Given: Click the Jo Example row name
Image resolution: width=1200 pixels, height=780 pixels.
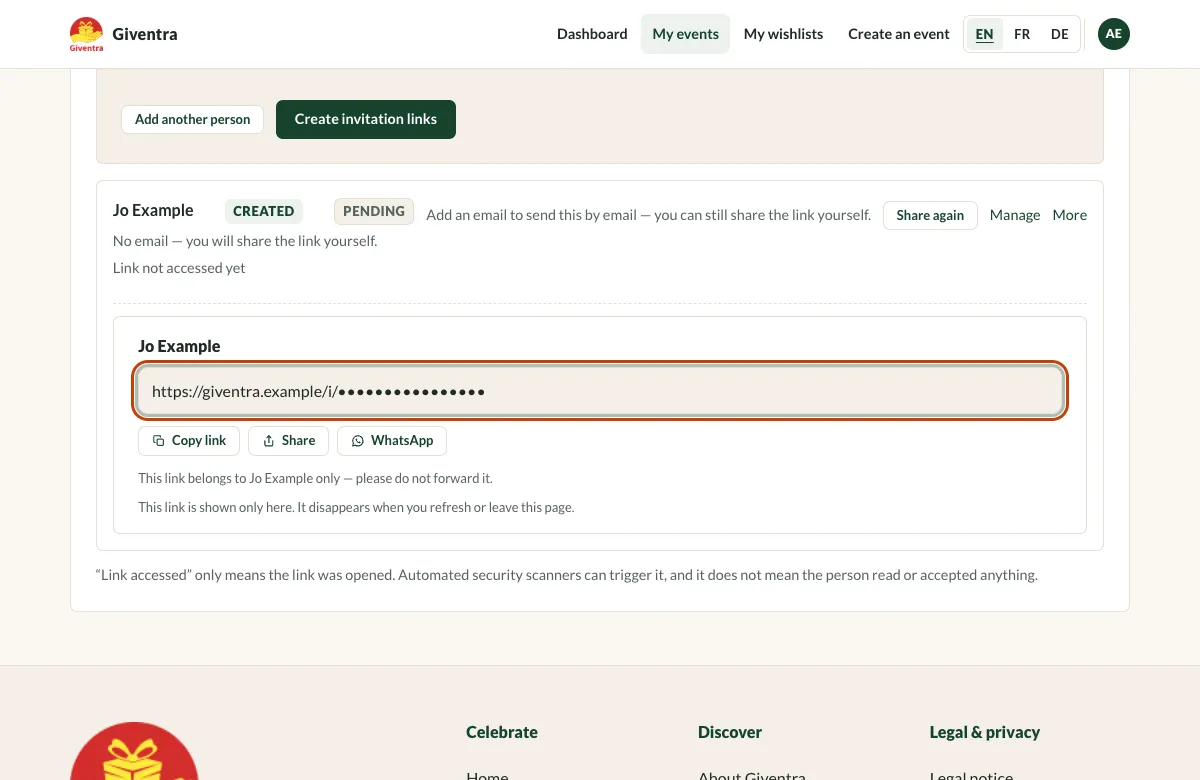Looking at the screenshot, I should click(x=153, y=210).
